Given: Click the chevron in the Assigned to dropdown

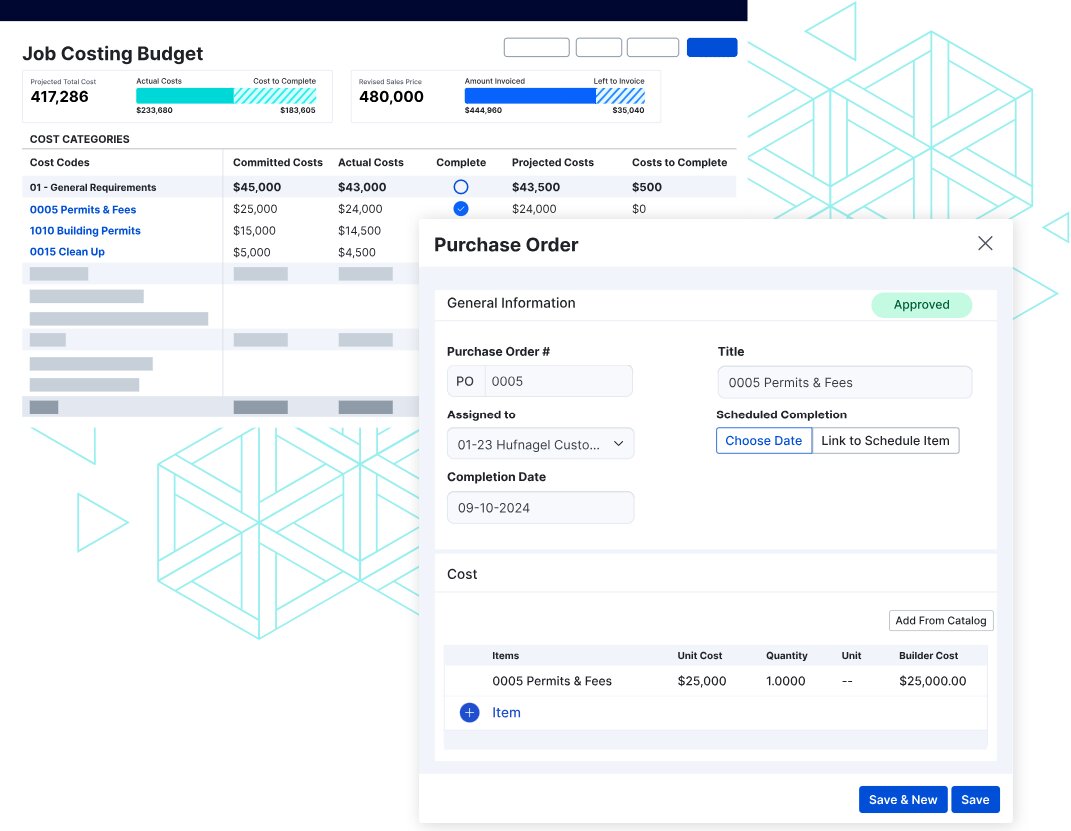Looking at the screenshot, I should pyautogui.click(x=618, y=443).
